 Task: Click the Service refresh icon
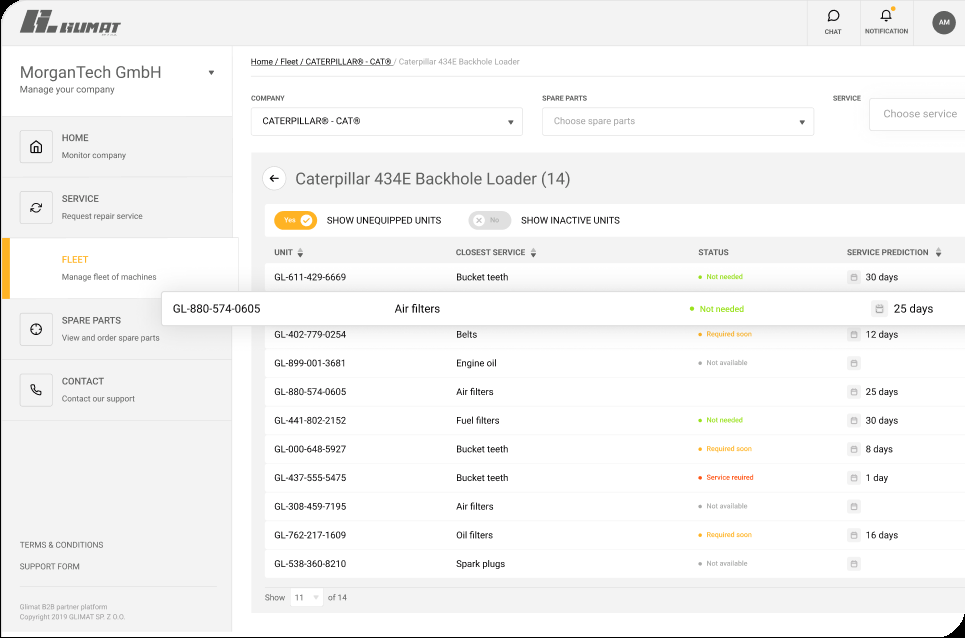point(36,207)
